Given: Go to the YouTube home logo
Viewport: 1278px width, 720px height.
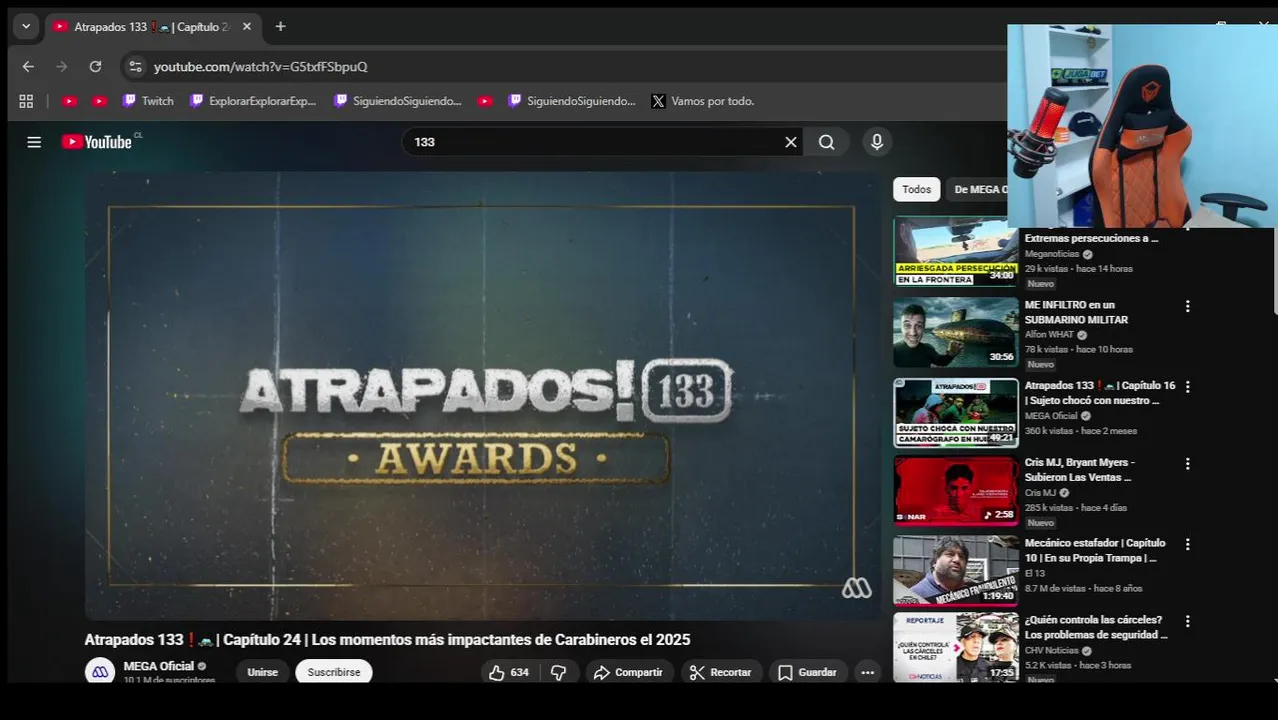Looking at the screenshot, I should pyautogui.click(x=97, y=142).
